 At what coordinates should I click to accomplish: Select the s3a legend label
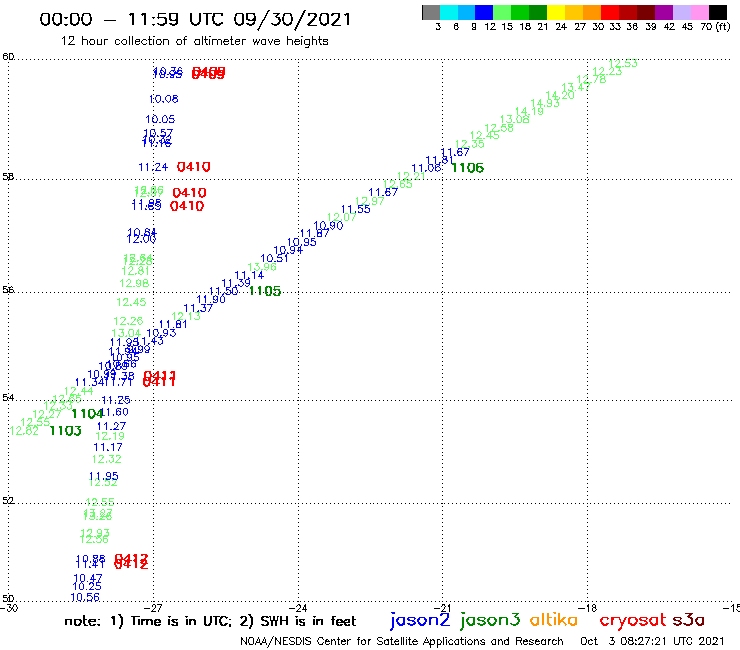pyautogui.click(x=689, y=620)
